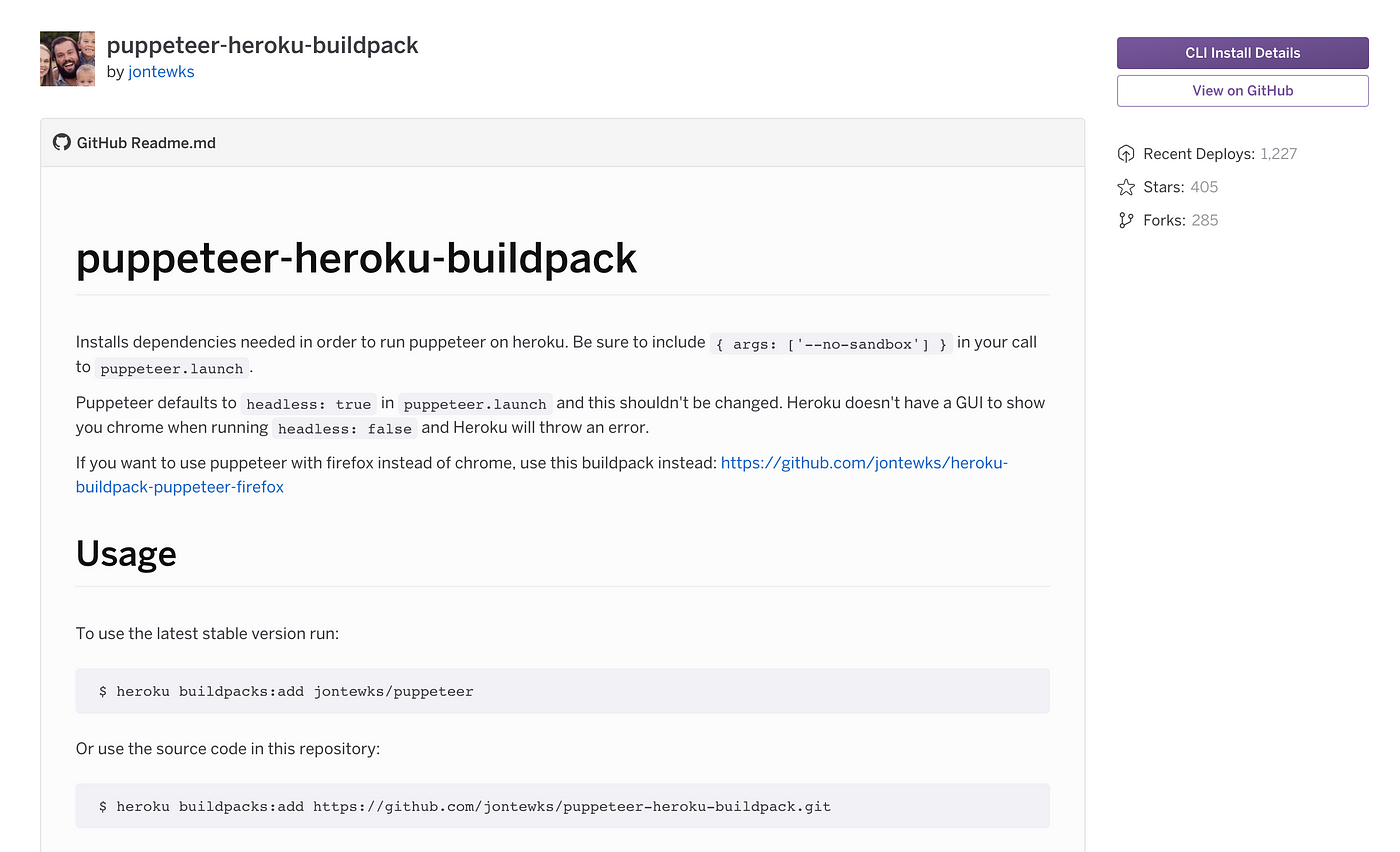Click the Forks branch icon
The width and height of the screenshot is (1400, 852).
click(x=1126, y=220)
